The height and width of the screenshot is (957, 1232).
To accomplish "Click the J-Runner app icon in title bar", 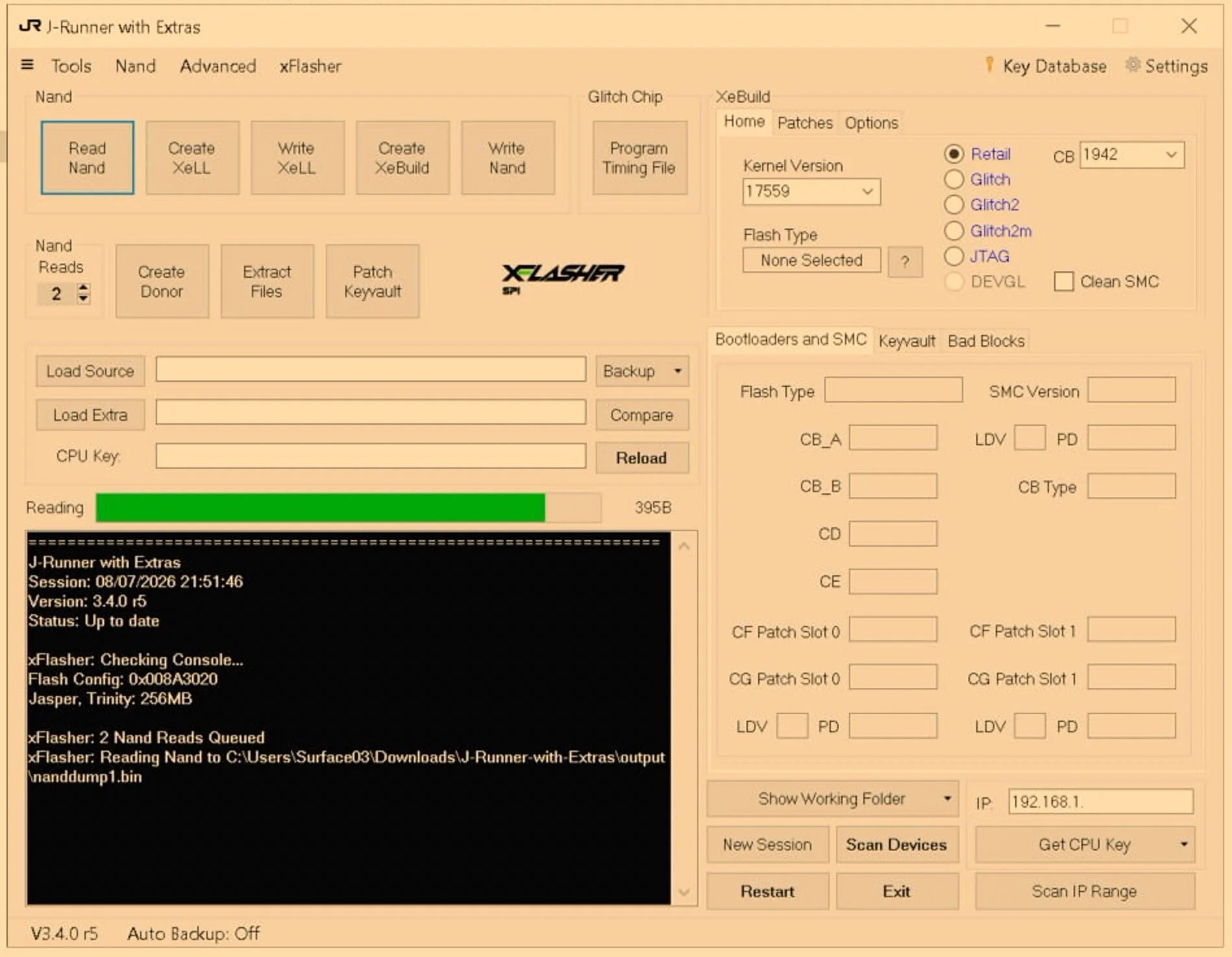I will pyautogui.click(x=30, y=26).
